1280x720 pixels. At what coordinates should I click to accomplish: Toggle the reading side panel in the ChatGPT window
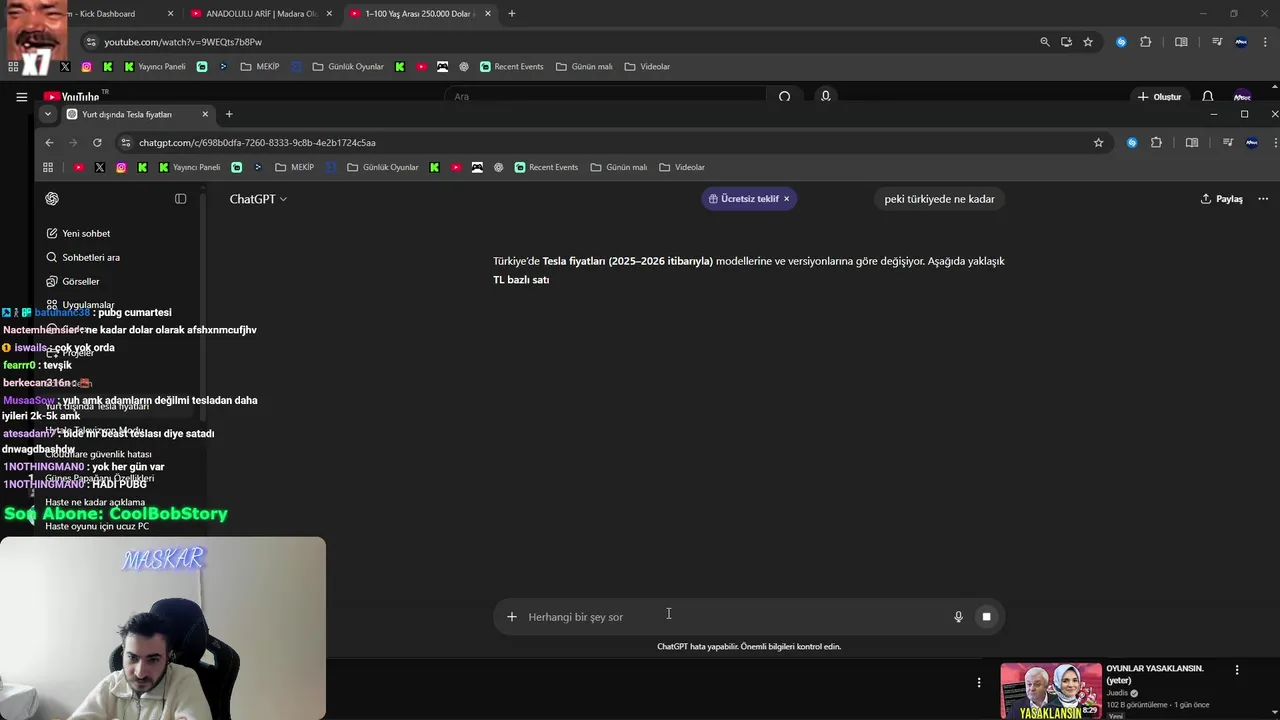[1192, 143]
